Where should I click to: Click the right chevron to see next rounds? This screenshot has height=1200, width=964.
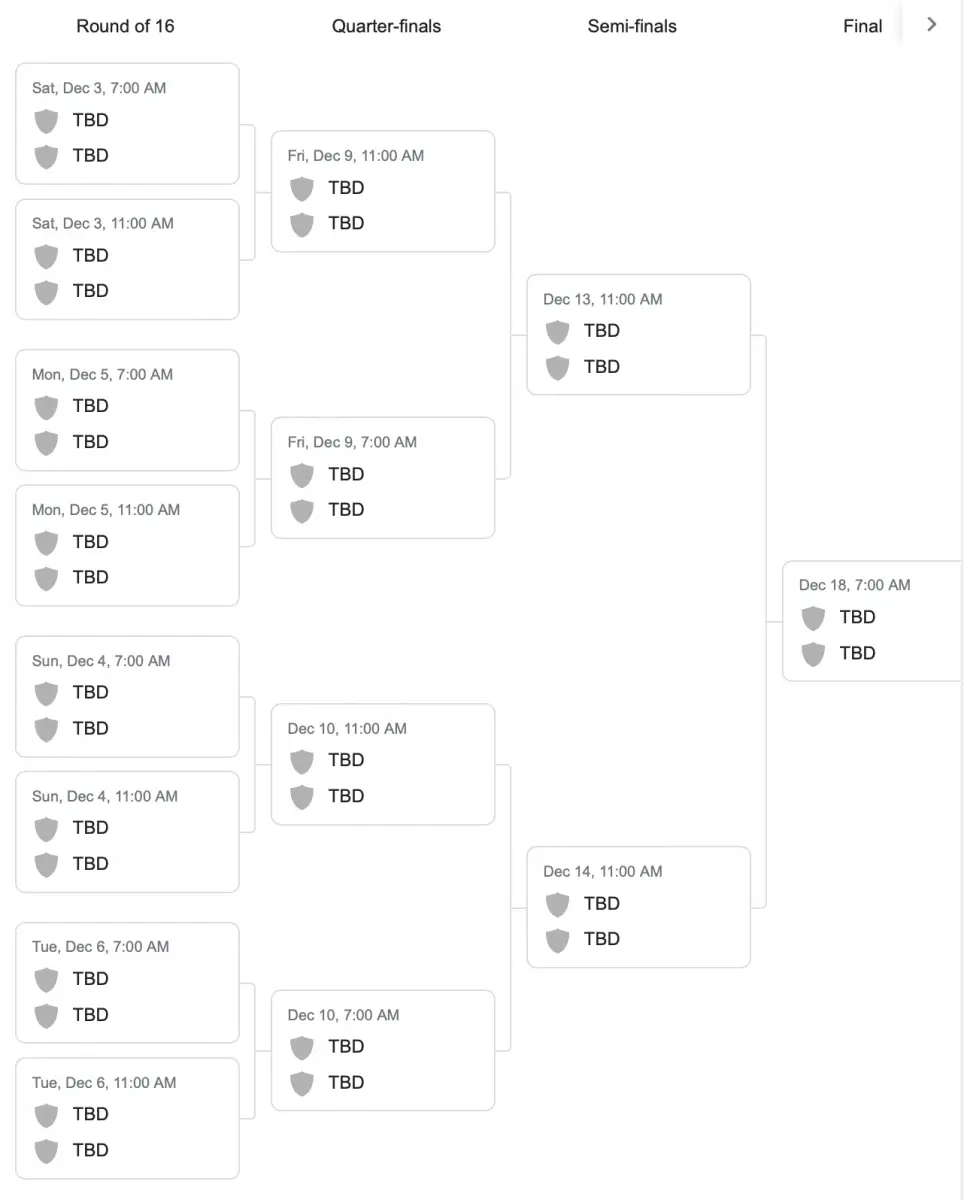click(932, 25)
